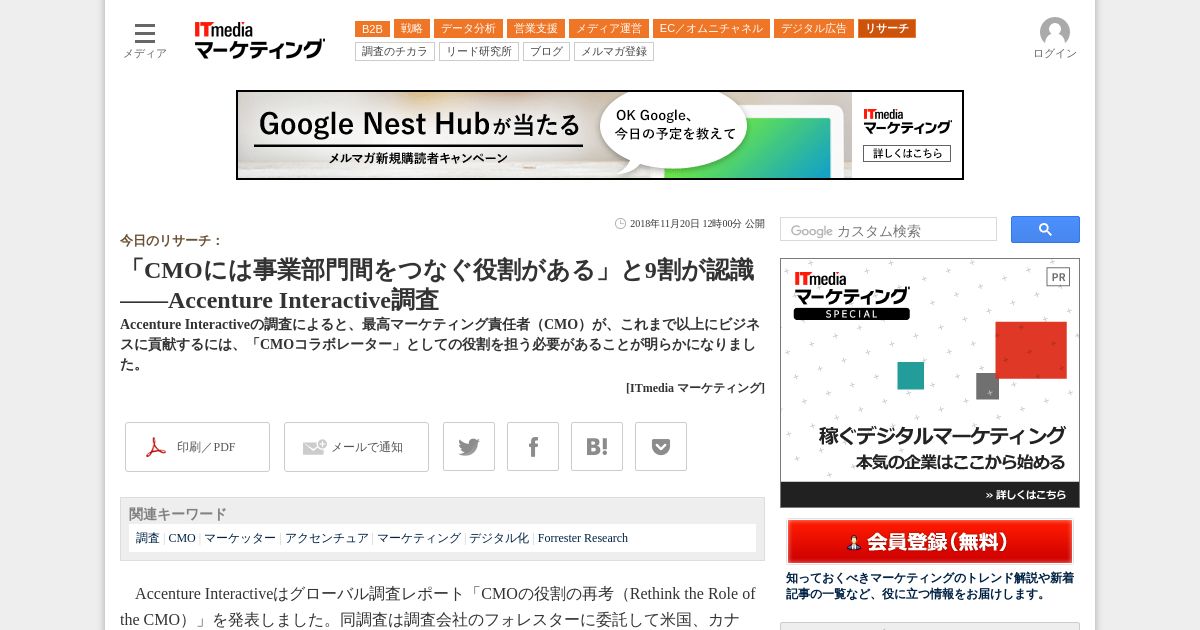Open 稼ぐデジタルマーケティング special ad
Viewport: 1200px width, 630px height.
[x=930, y=383]
